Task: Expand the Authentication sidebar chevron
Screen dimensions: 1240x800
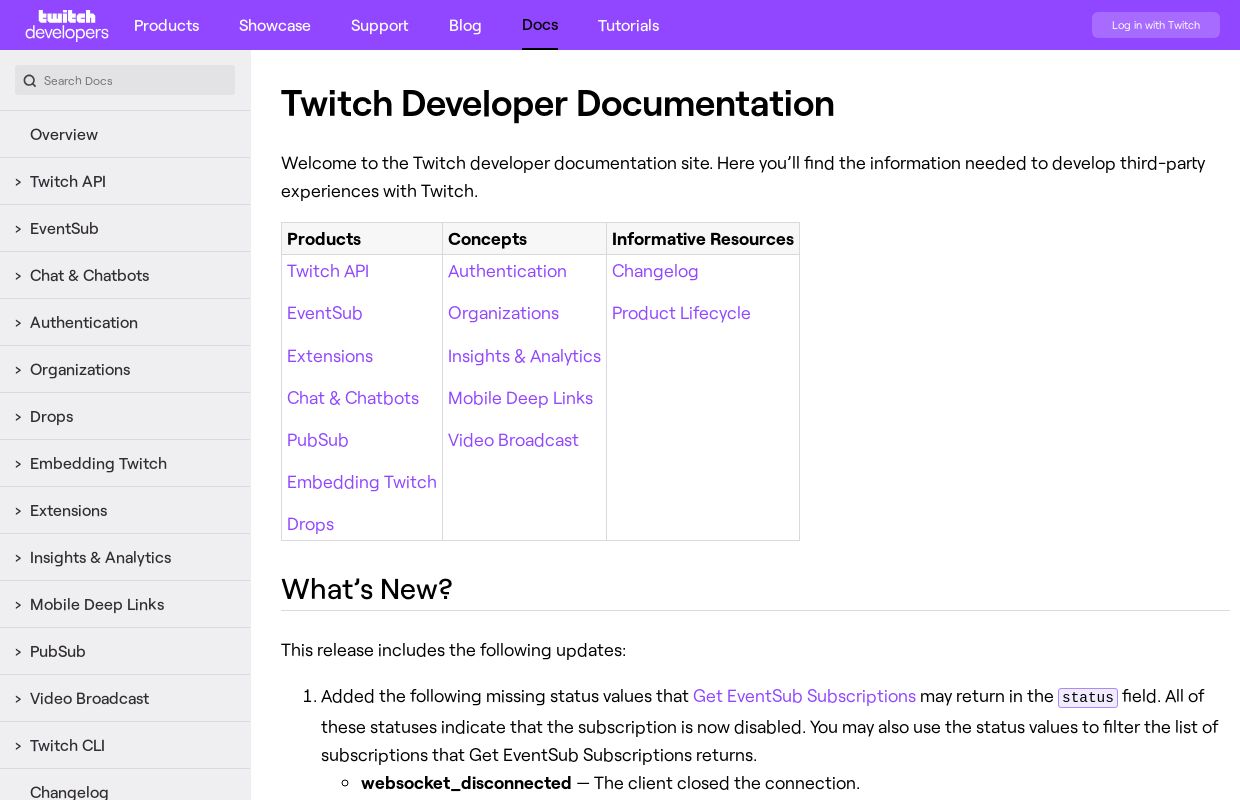Action: (18, 323)
